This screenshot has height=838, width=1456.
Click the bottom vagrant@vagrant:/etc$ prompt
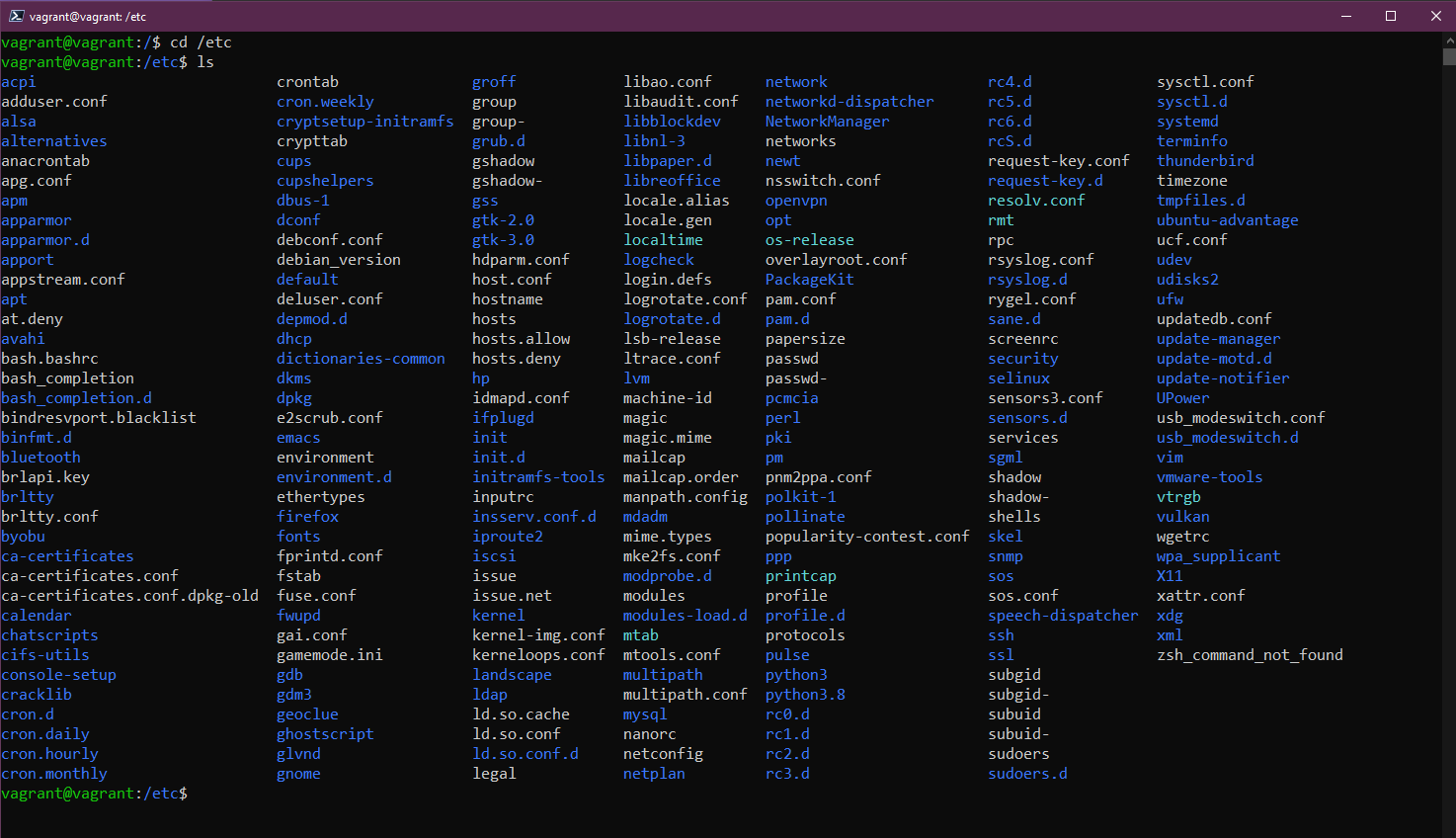point(94,793)
